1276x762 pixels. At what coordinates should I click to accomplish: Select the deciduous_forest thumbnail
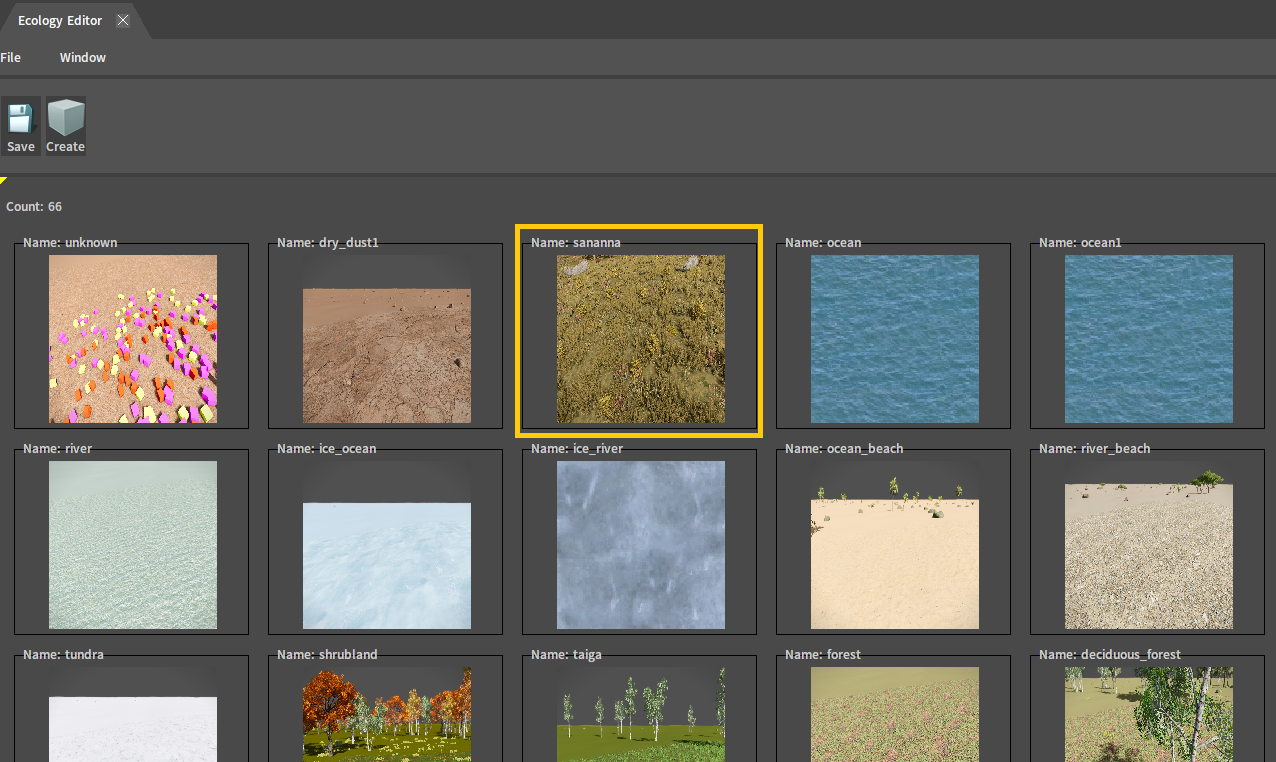click(x=1149, y=715)
